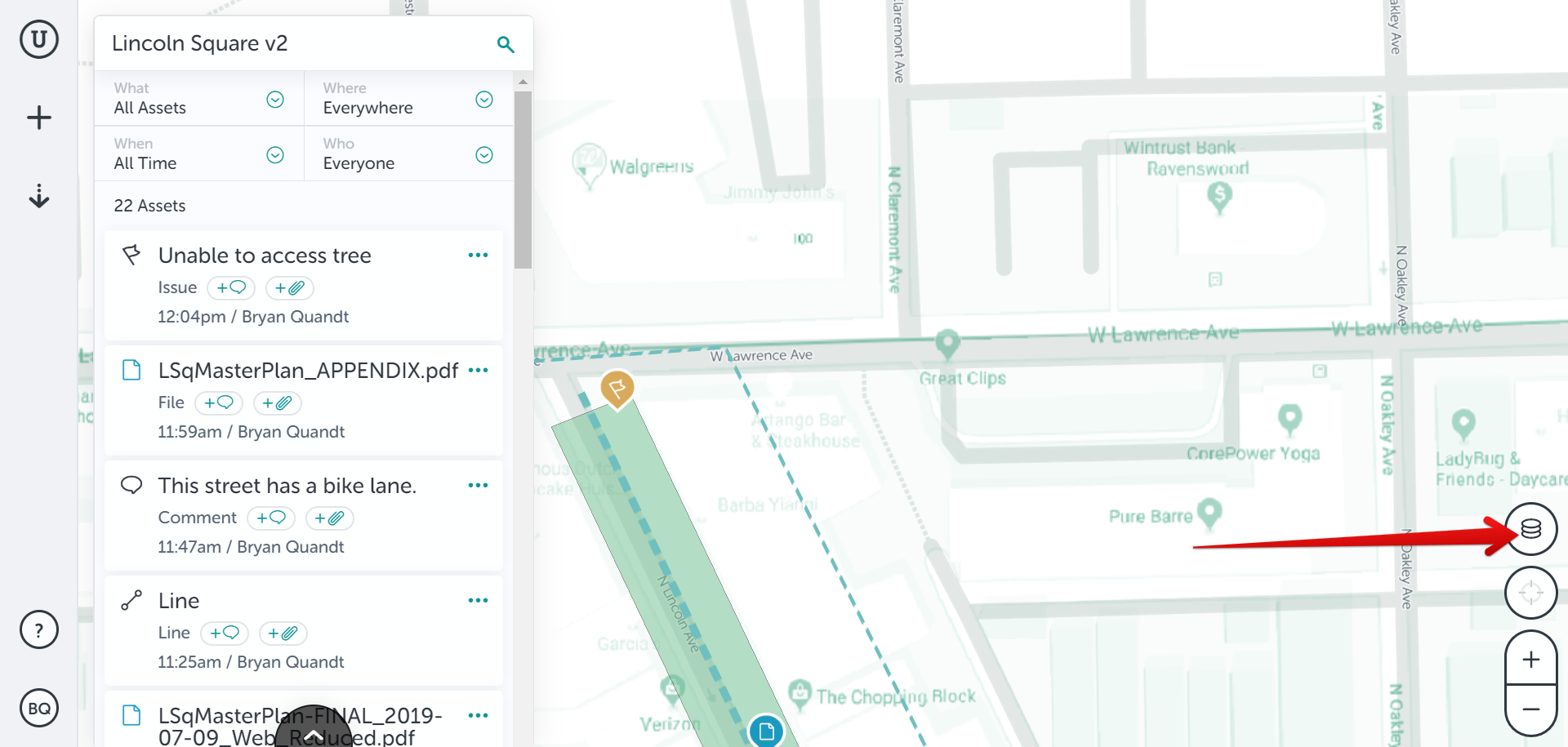
Task: Click the CorePower Yoga map label
Action: [1253, 453]
